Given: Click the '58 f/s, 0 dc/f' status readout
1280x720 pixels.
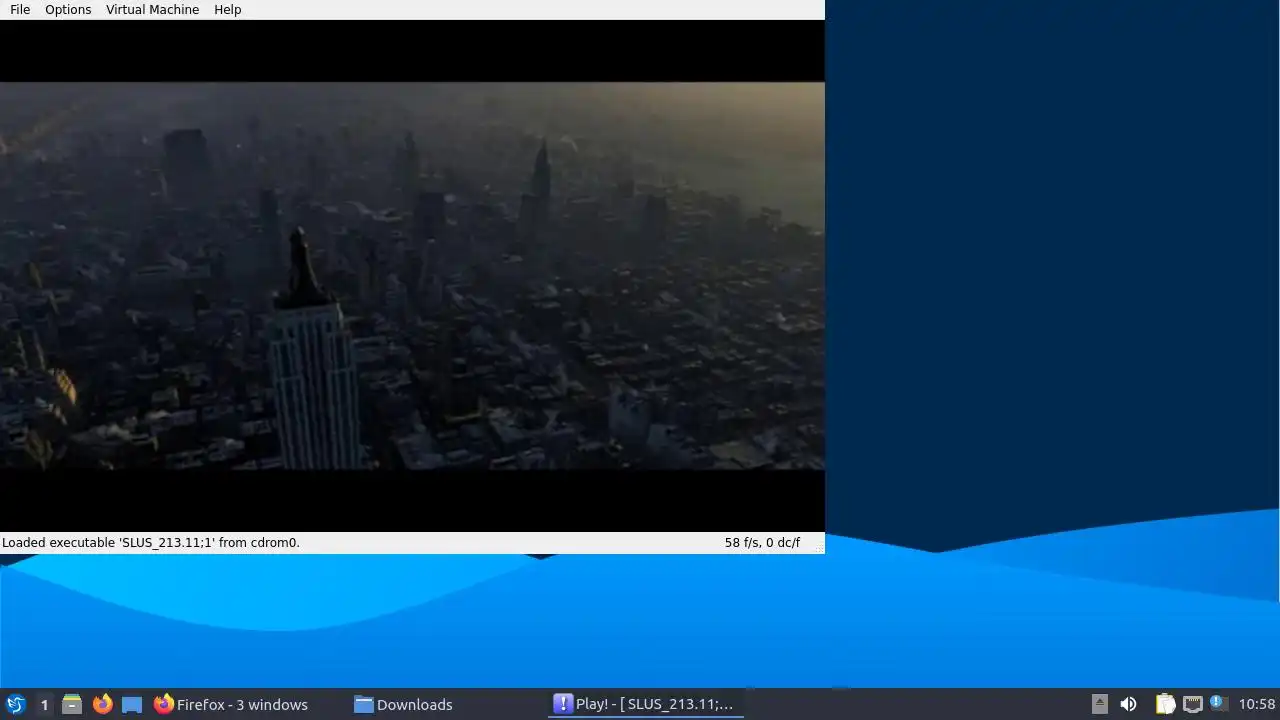Looking at the screenshot, I should pos(762,543).
